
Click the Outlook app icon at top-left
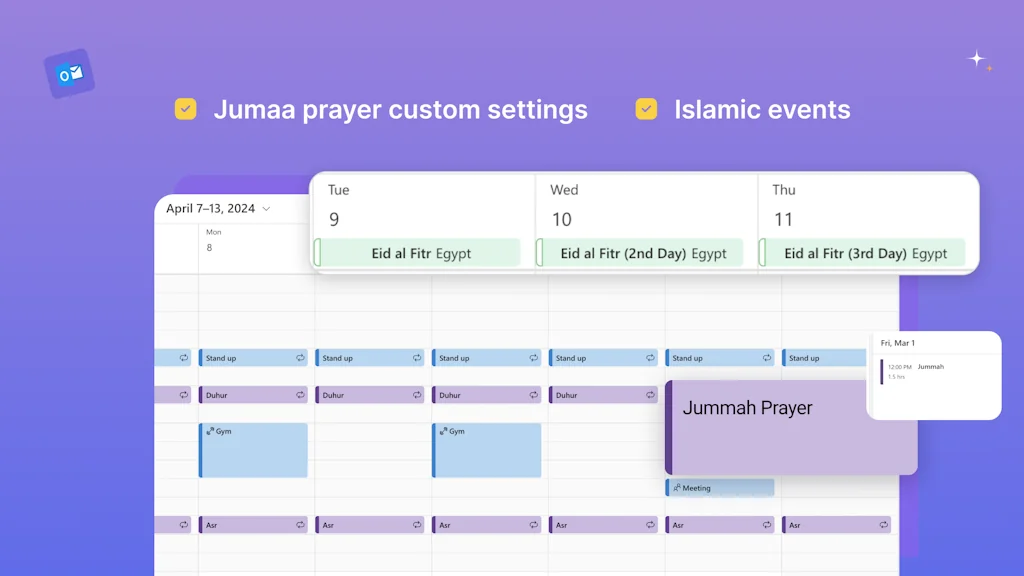click(x=69, y=74)
